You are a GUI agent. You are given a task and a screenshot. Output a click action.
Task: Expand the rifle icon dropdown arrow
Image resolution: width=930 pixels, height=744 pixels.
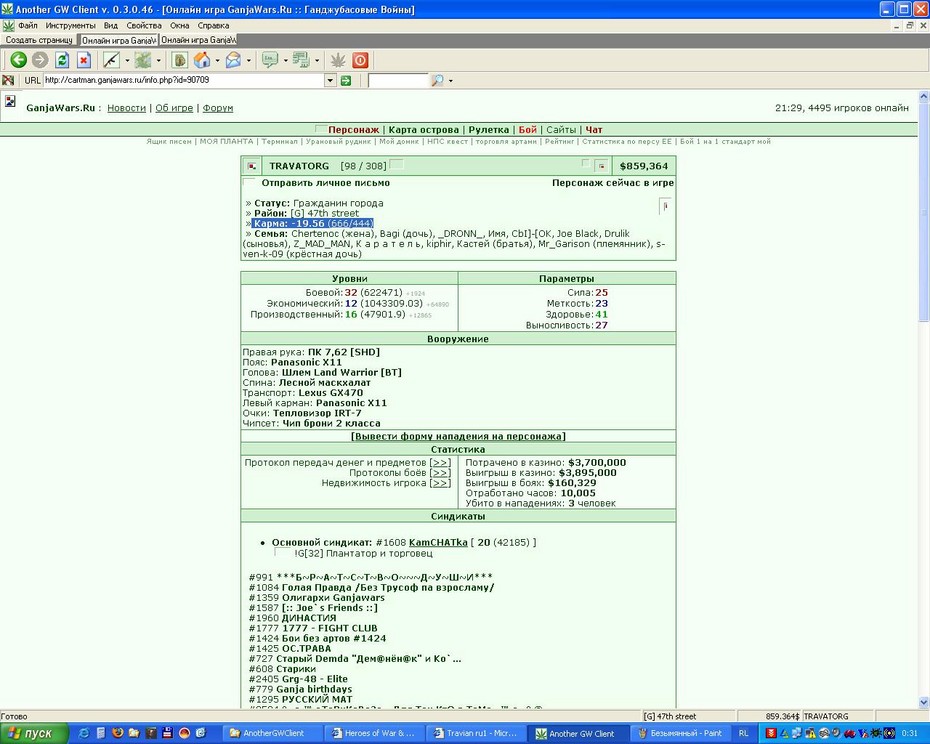[x=127, y=61]
